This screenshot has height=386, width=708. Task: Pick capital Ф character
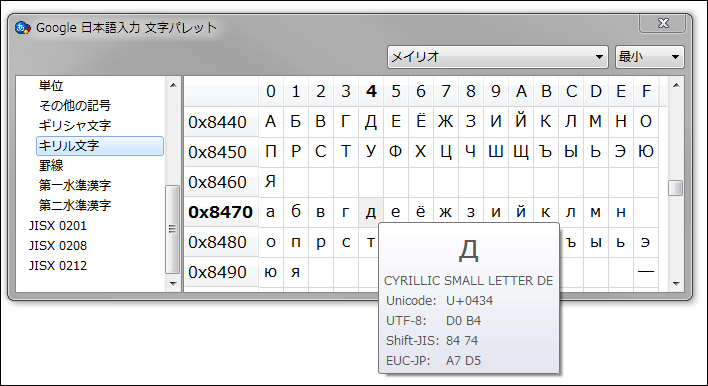(396, 152)
